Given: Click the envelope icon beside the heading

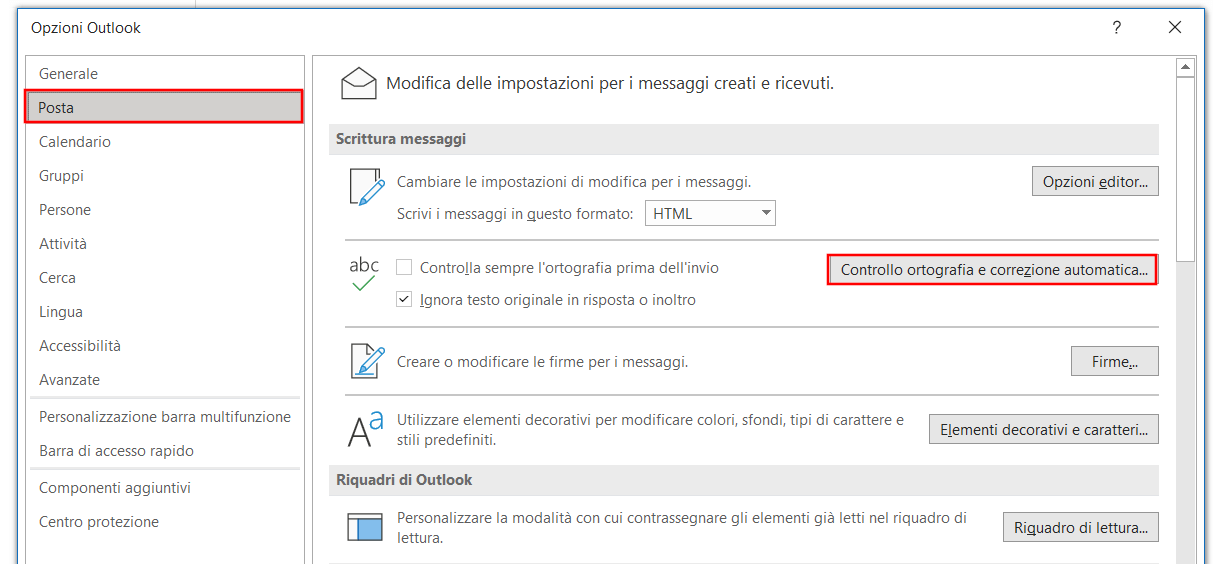Looking at the screenshot, I should (358, 83).
